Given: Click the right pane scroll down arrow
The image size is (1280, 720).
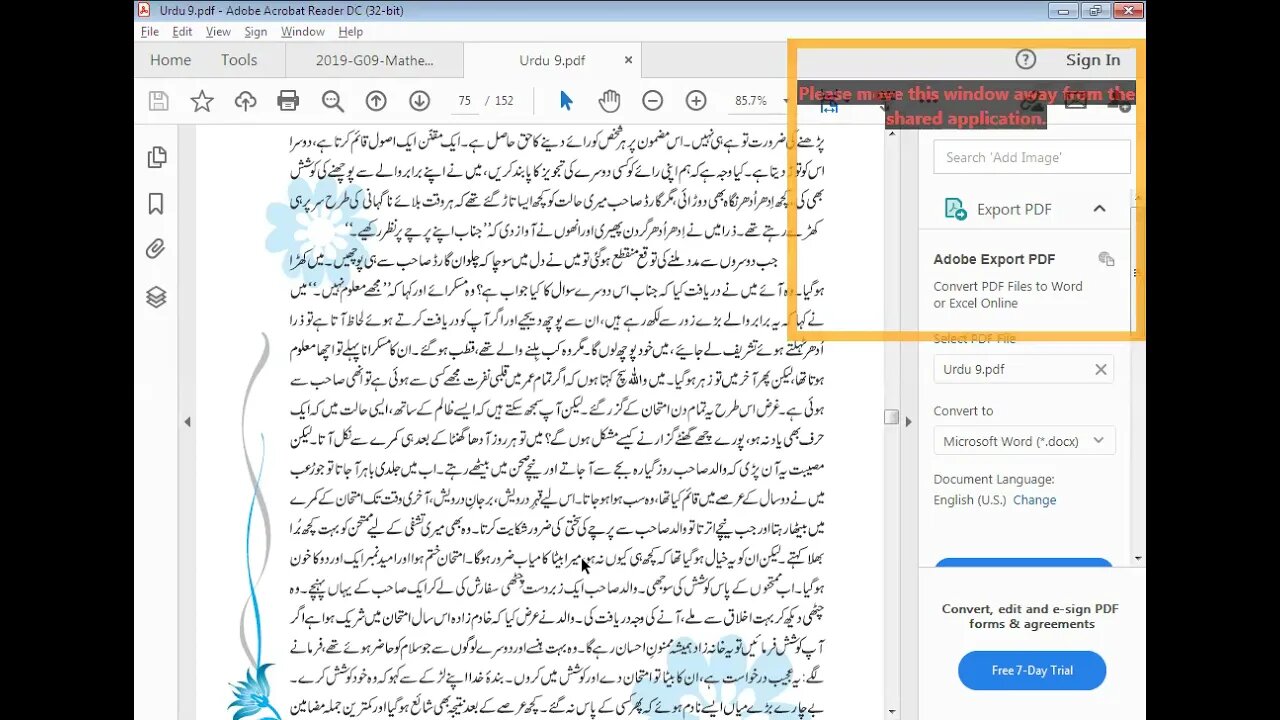Looking at the screenshot, I should [1139, 558].
